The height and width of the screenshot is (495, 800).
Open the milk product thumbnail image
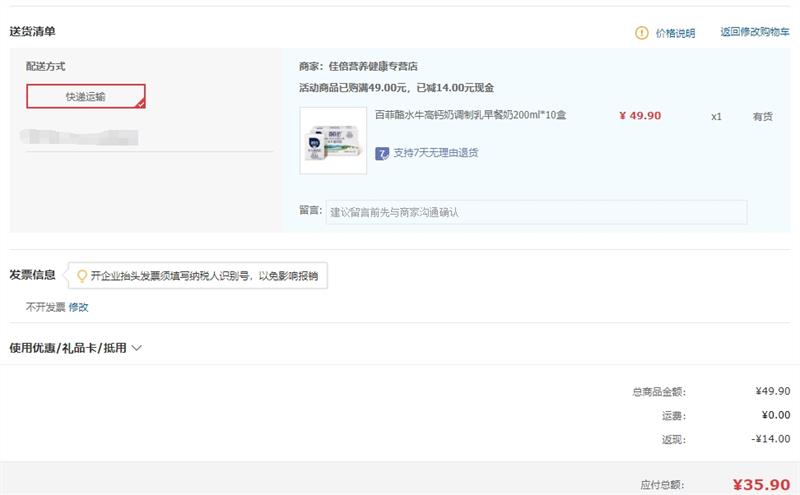click(333, 140)
